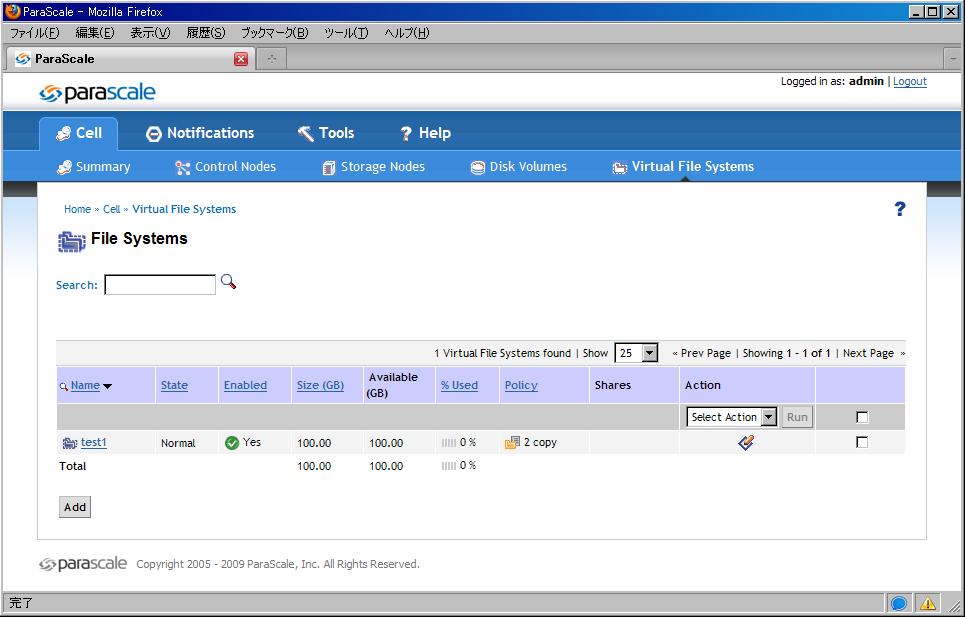This screenshot has height=617, width=965.
Task: Click the ParaScale logo in header
Action: tap(98, 93)
